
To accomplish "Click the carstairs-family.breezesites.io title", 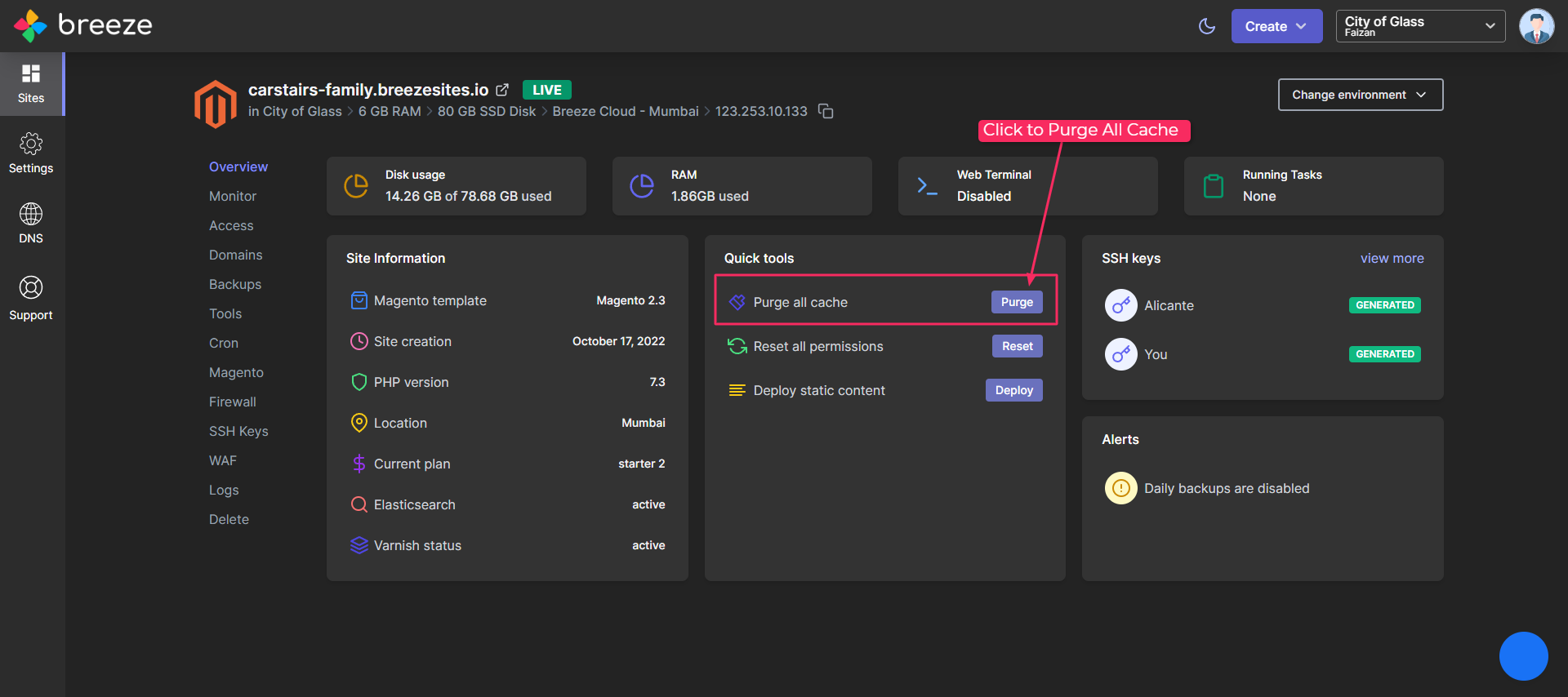I will coord(368,90).
